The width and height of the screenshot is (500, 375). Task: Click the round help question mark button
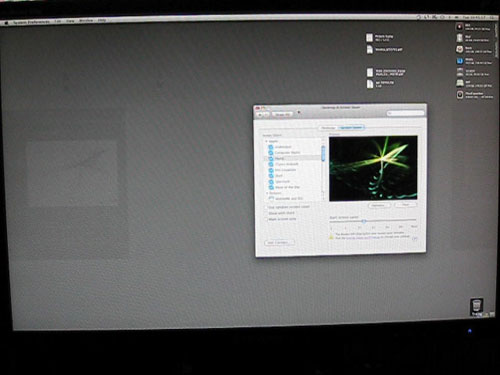coord(415,239)
